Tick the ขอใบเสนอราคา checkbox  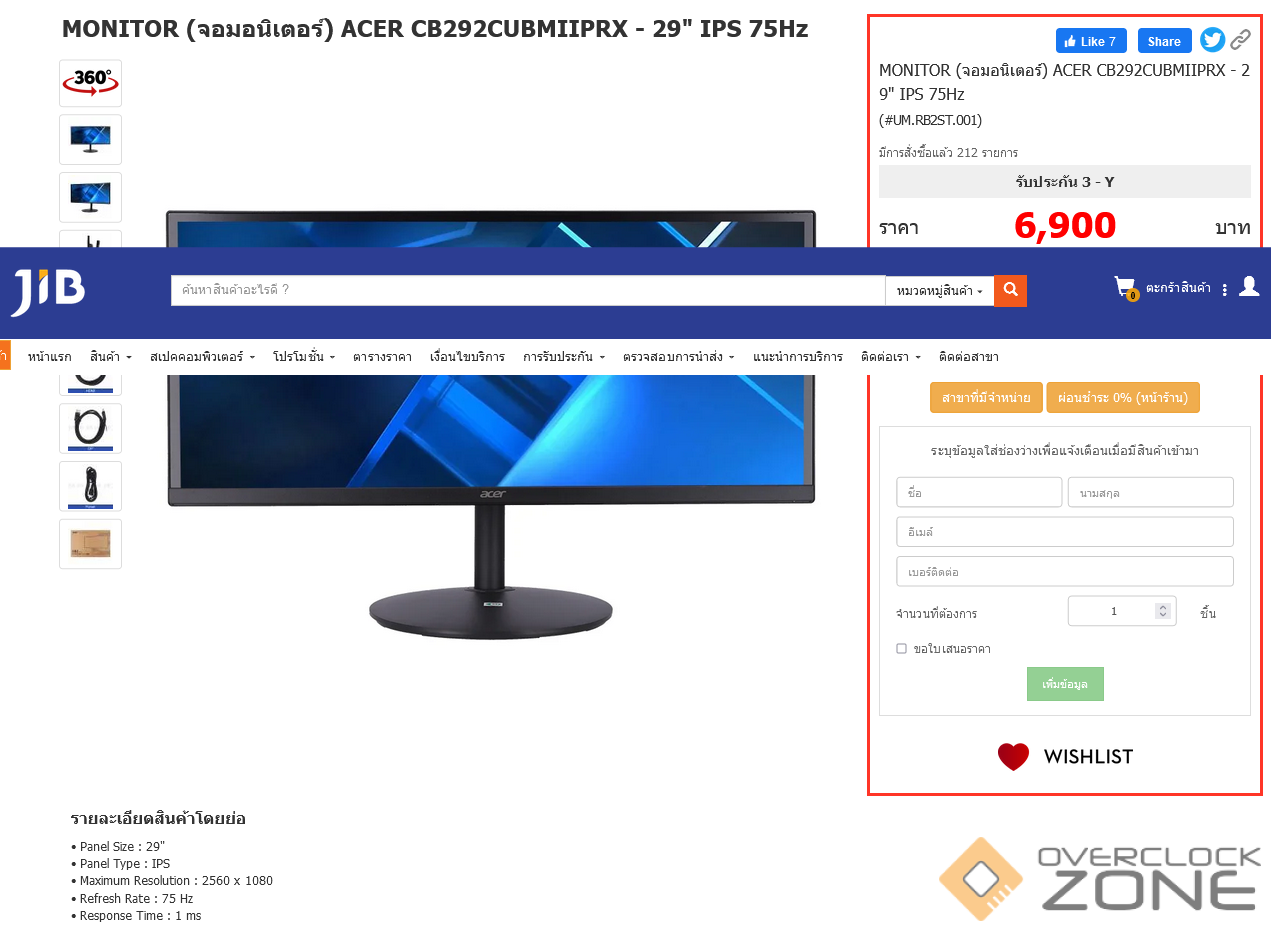[x=901, y=649]
